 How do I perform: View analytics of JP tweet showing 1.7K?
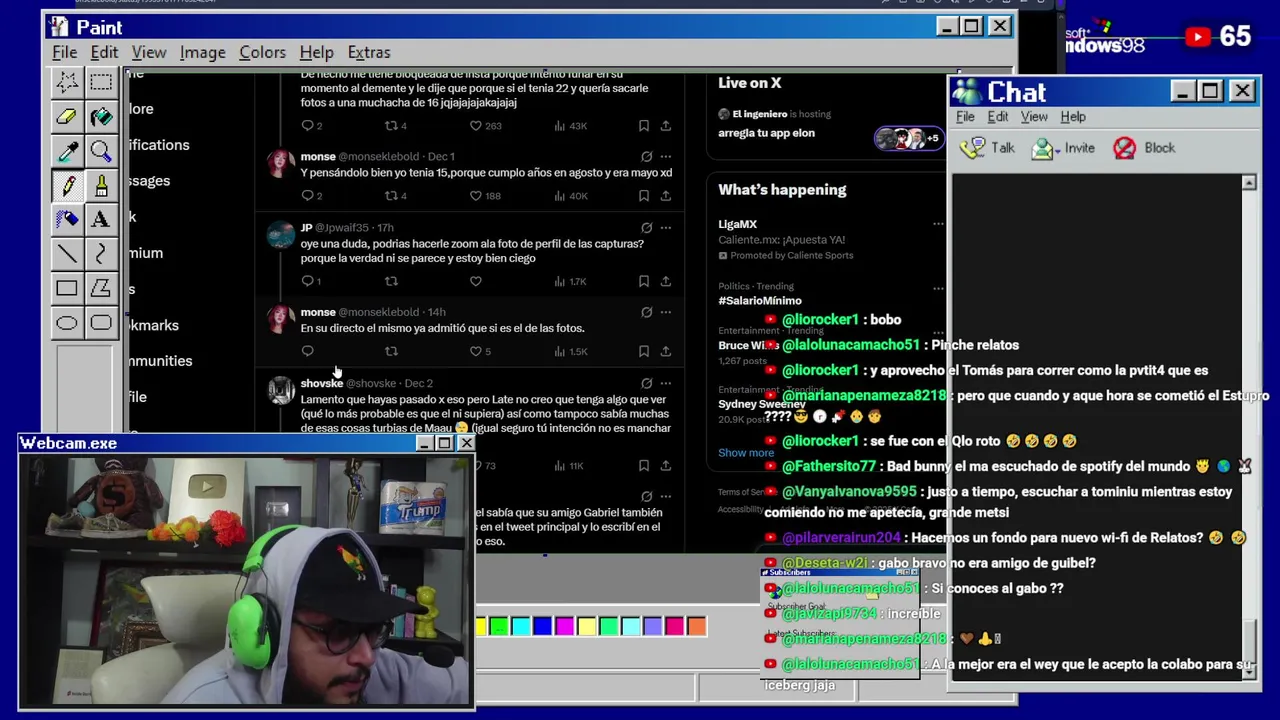tap(570, 281)
